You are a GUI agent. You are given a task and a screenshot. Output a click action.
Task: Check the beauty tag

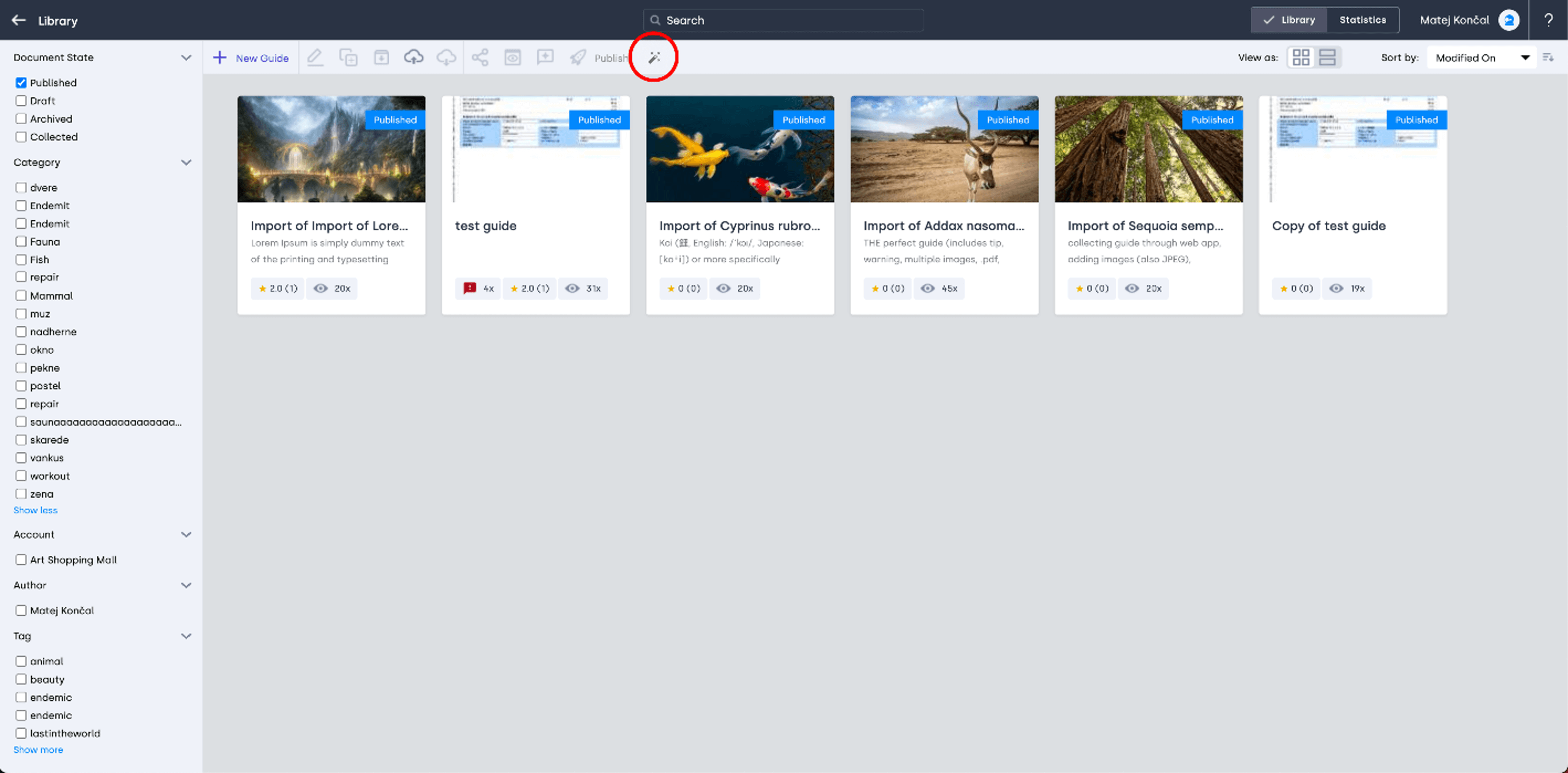click(x=21, y=679)
